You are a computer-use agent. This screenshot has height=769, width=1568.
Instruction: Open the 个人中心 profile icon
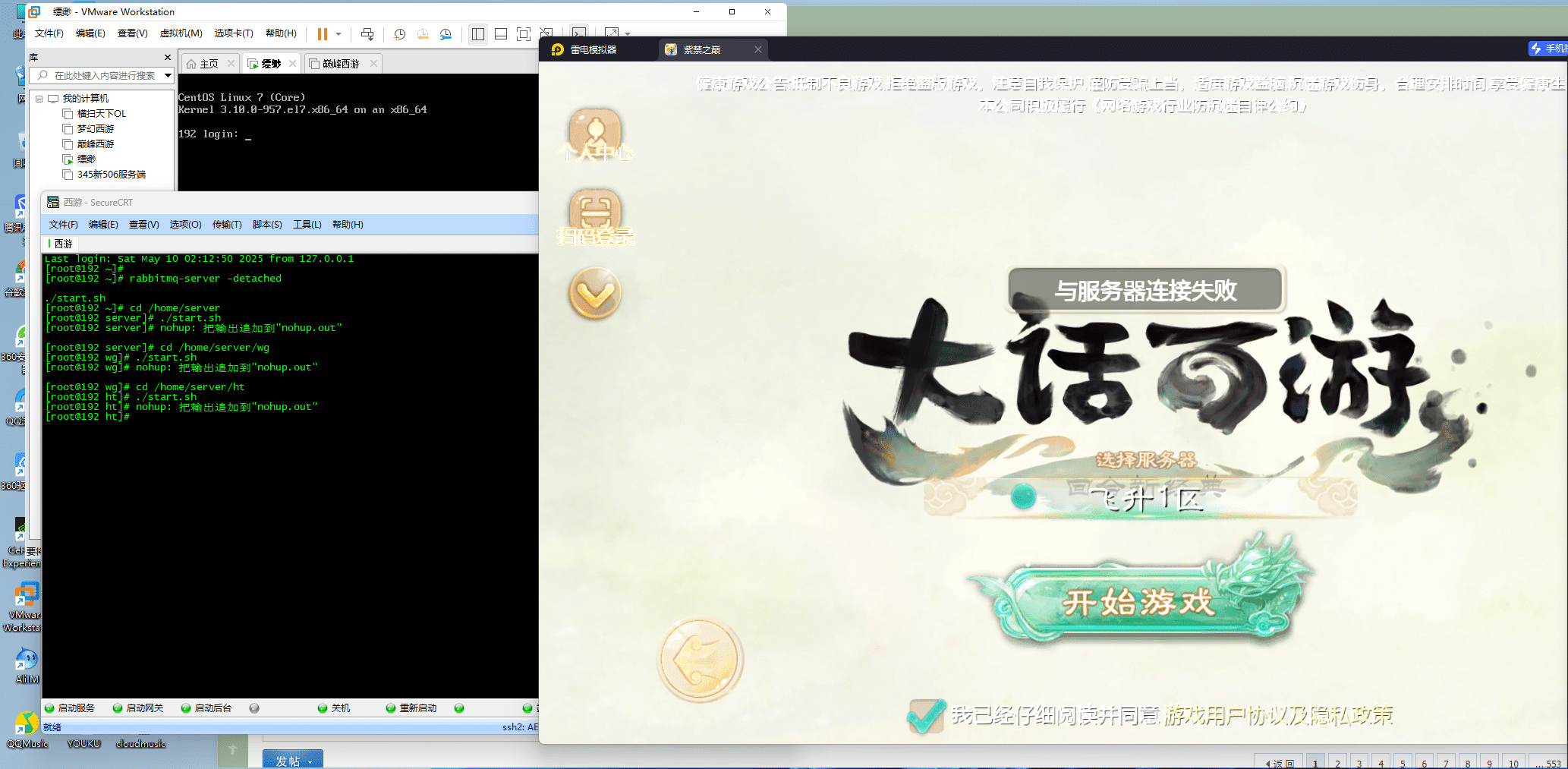[595, 134]
